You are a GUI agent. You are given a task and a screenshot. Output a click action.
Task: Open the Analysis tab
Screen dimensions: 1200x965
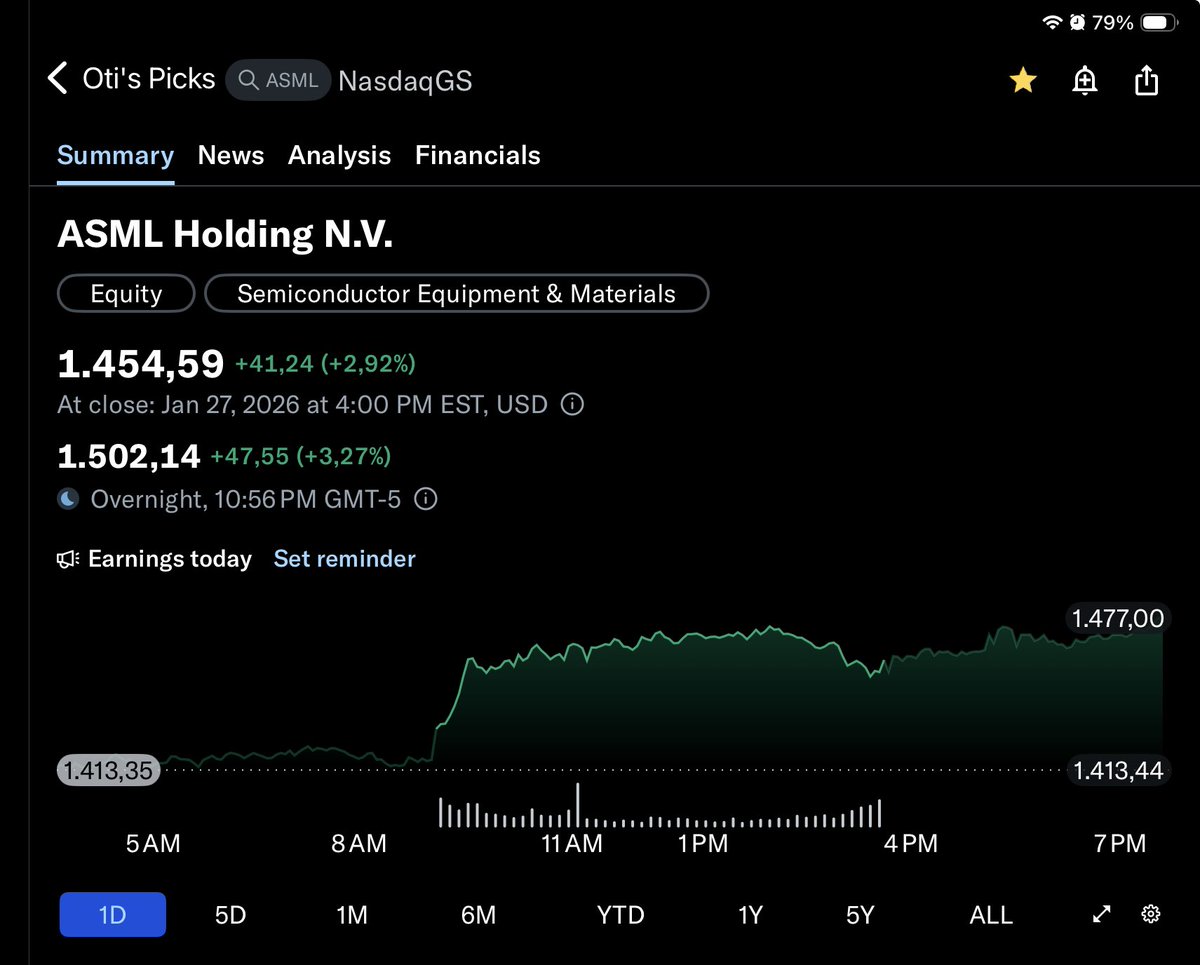click(340, 156)
